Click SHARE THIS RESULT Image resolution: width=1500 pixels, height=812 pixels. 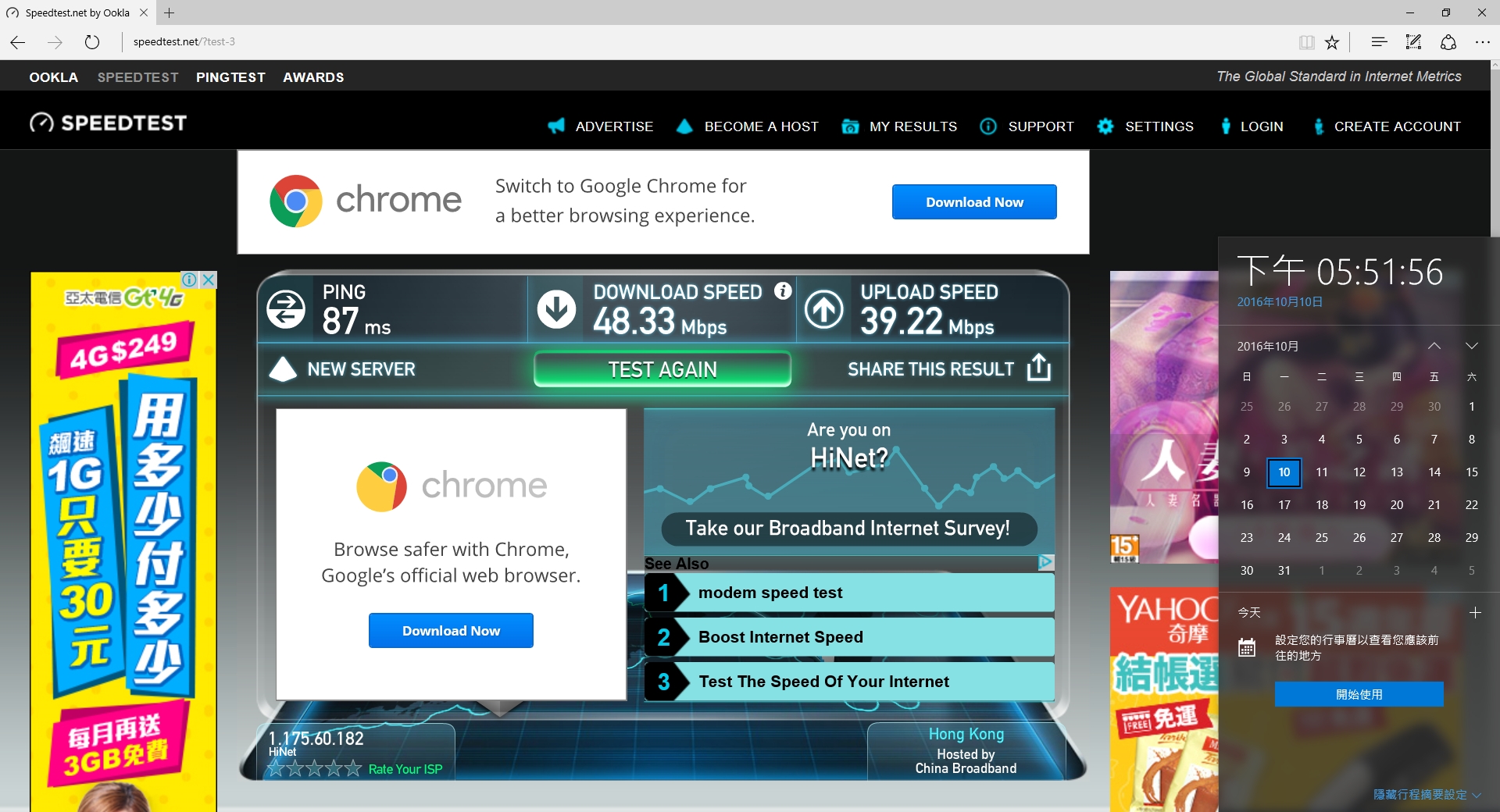pos(930,369)
